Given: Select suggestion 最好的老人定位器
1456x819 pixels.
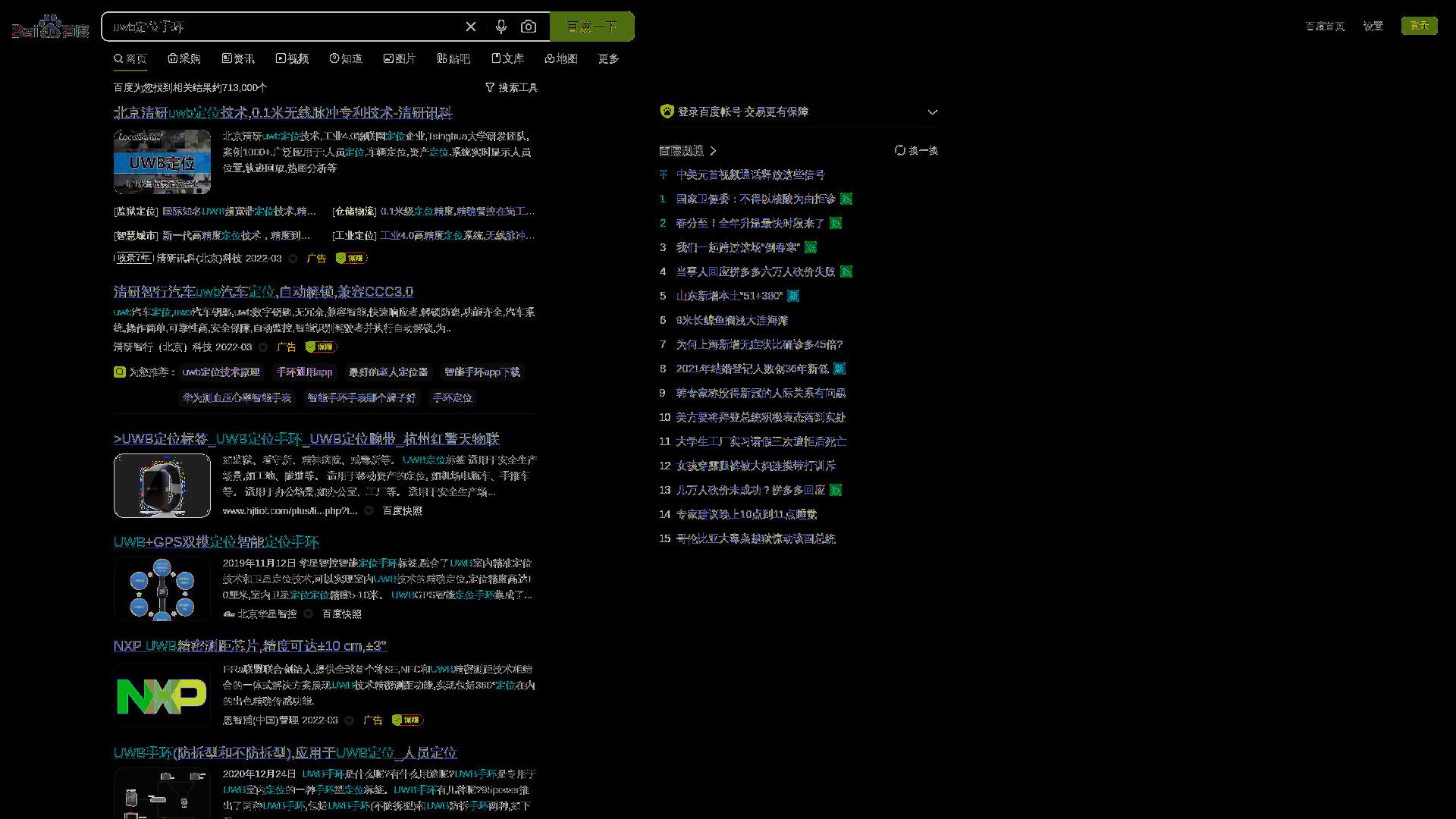Looking at the screenshot, I should (x=388, y=372).
